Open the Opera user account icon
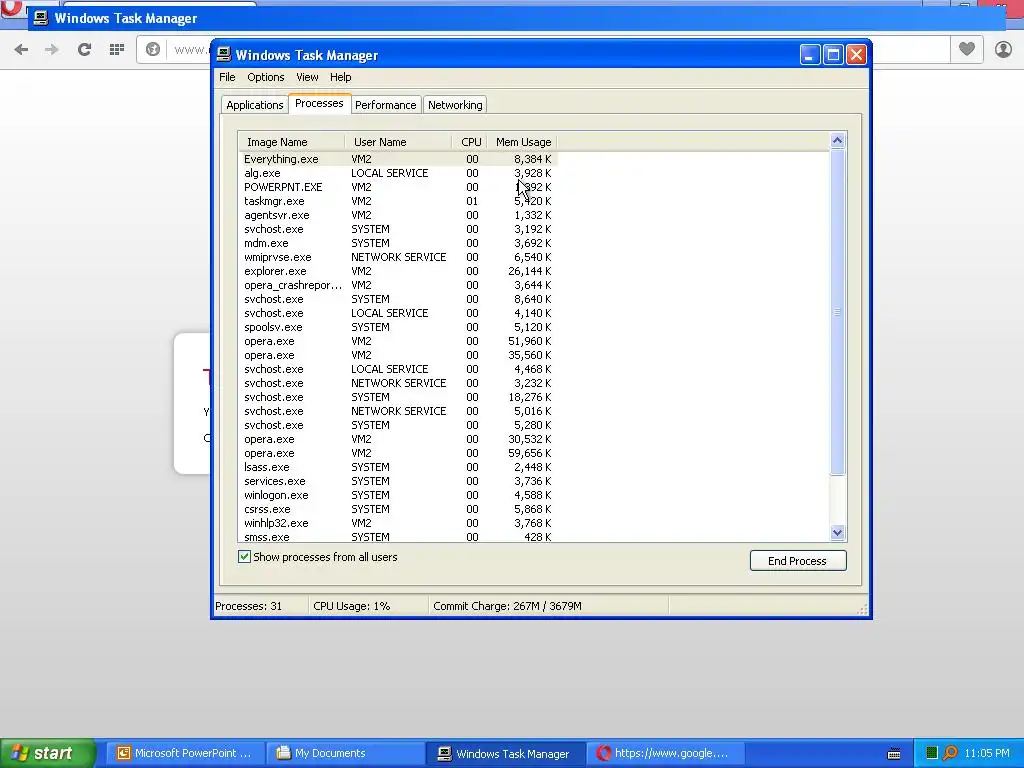The image size is (1024, 768). 1003,49
